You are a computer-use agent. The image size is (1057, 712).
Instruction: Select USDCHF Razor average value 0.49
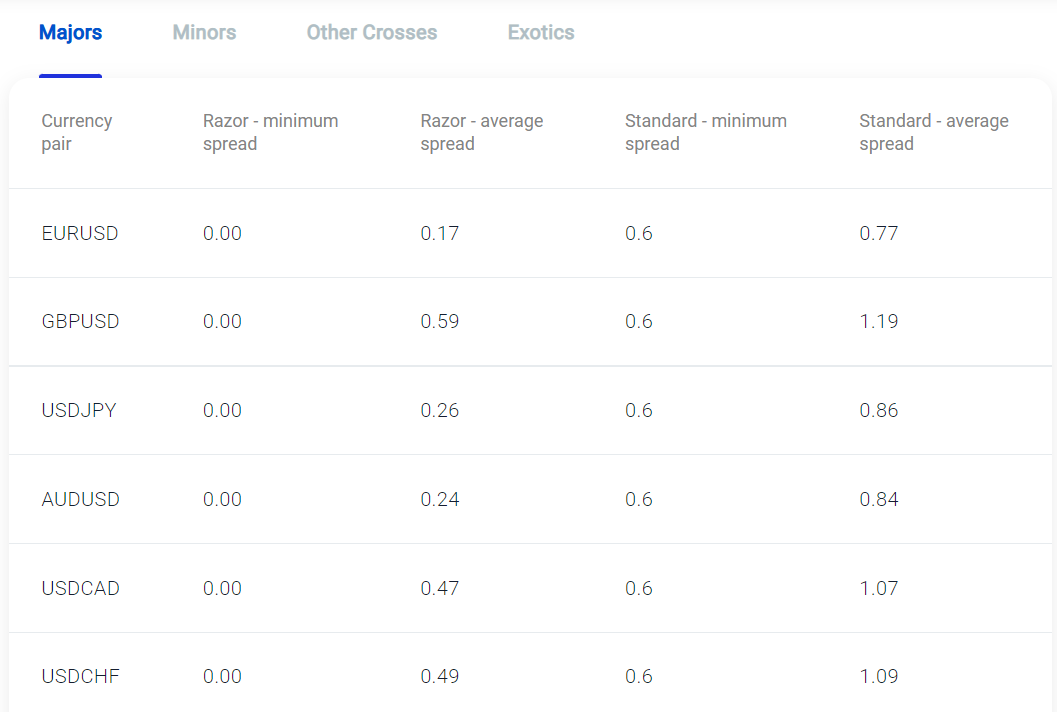[439, 677]
